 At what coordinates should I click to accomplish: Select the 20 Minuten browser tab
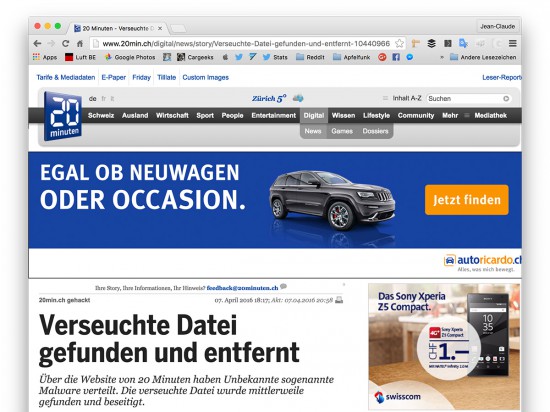tap(118, 28)
